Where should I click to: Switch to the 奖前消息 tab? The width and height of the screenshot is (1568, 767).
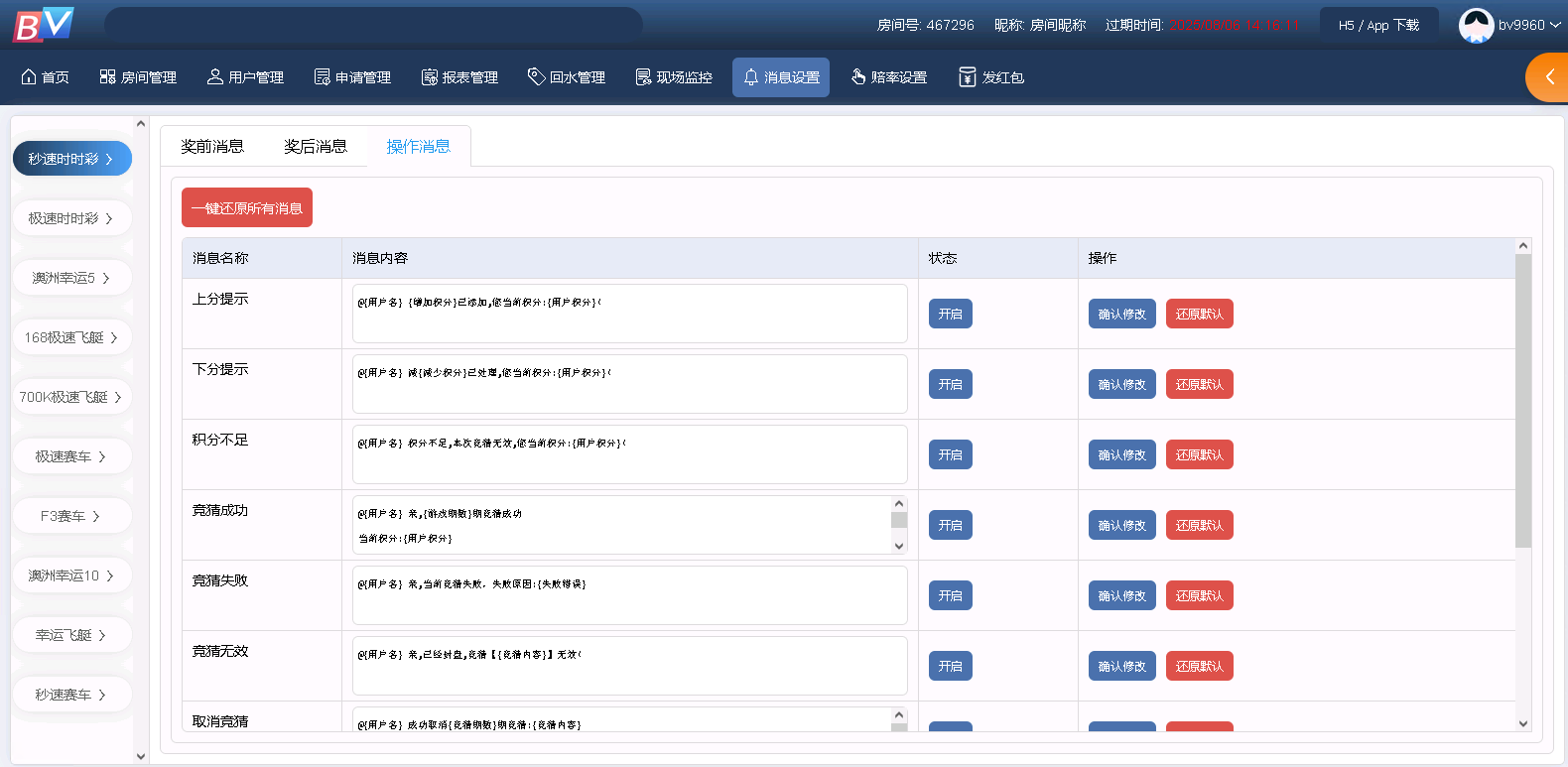pos(212,147)
